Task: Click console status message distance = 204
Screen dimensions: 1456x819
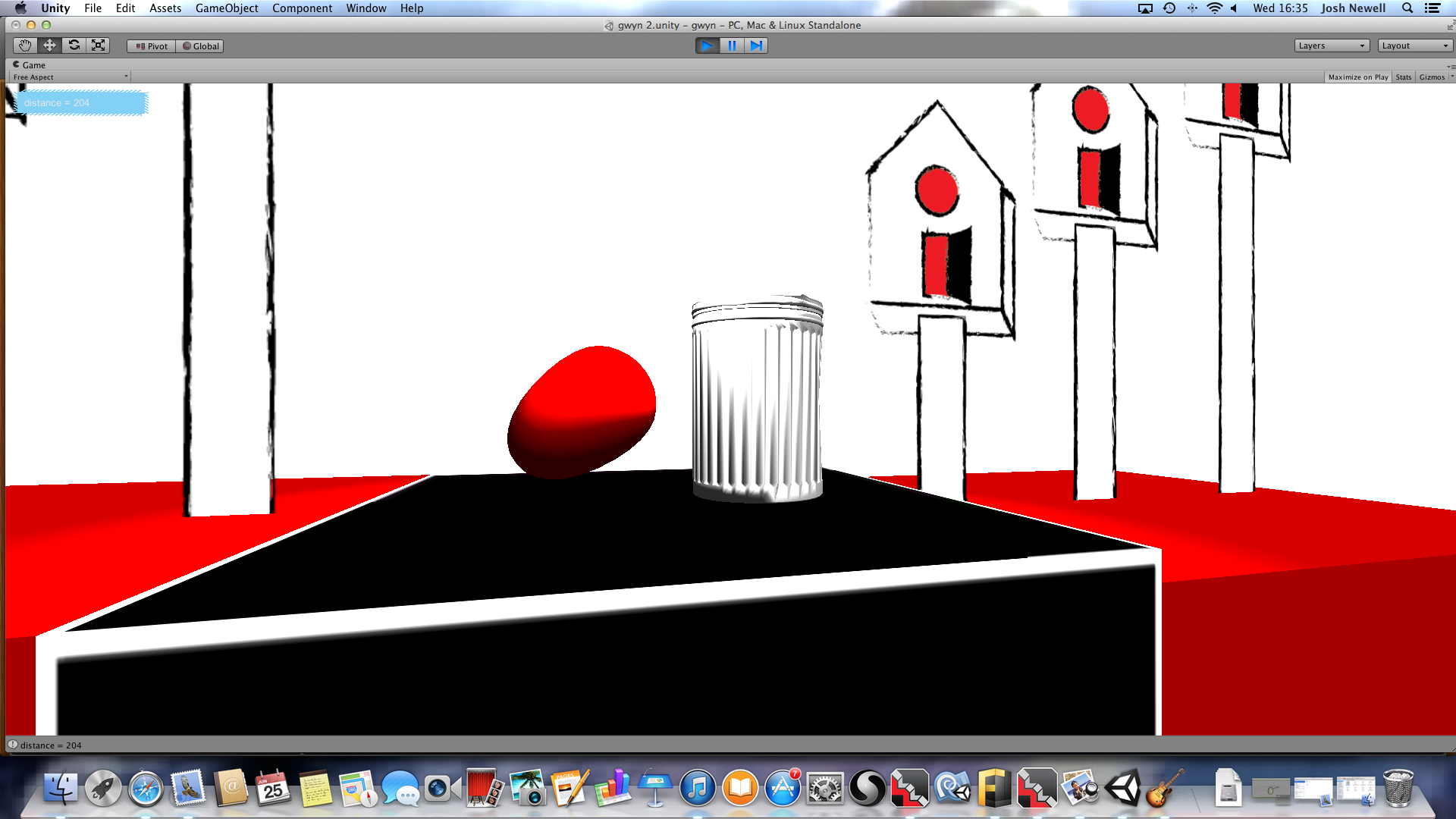Action: (50, 745)
